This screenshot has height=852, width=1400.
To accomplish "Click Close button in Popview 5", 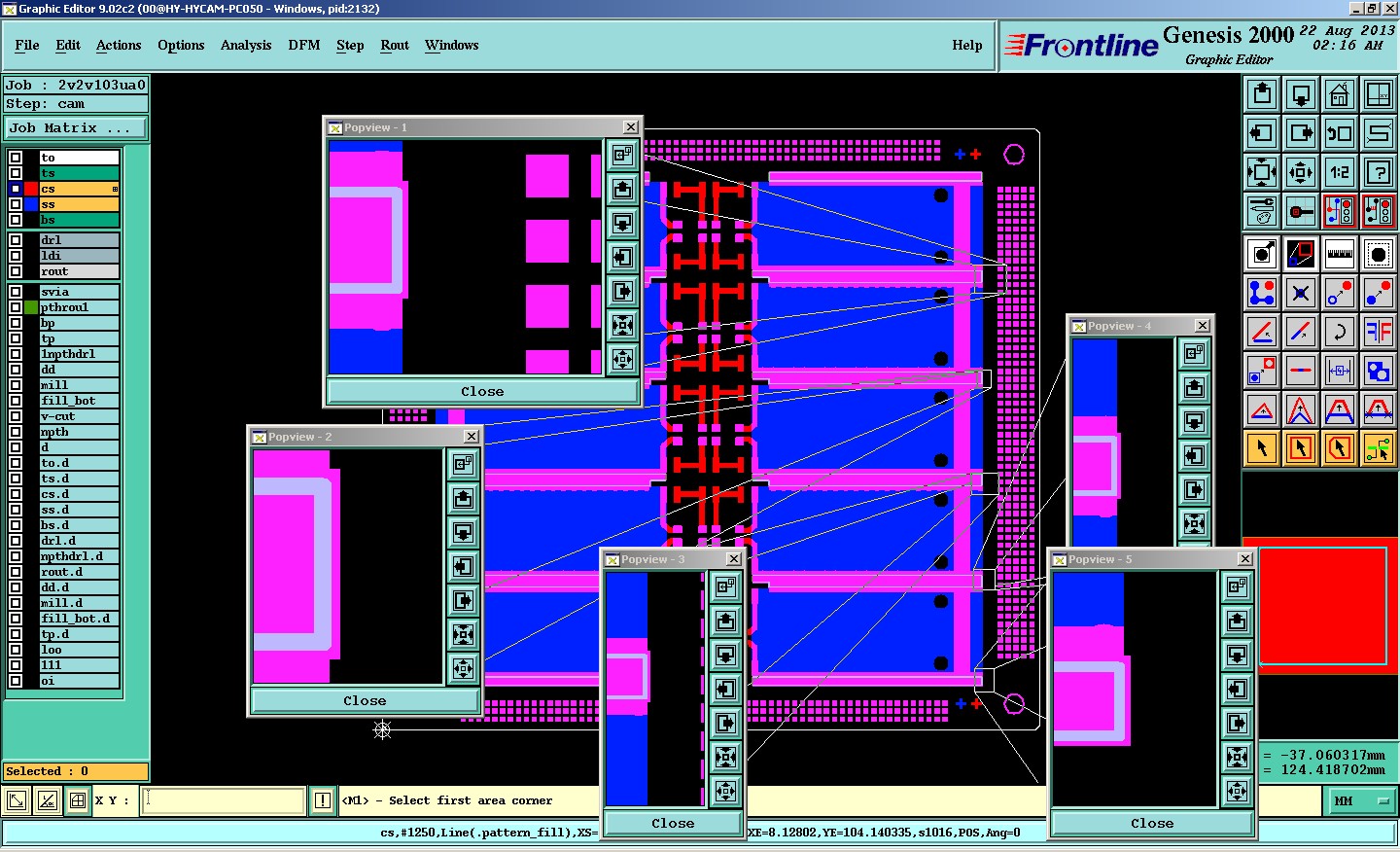I will pos(1153,823).
